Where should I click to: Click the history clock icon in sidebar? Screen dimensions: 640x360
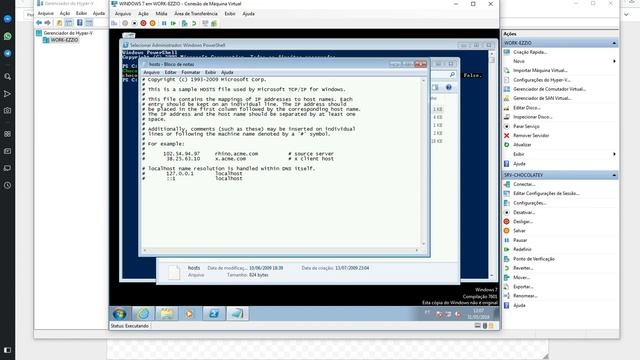coord(7,185)
